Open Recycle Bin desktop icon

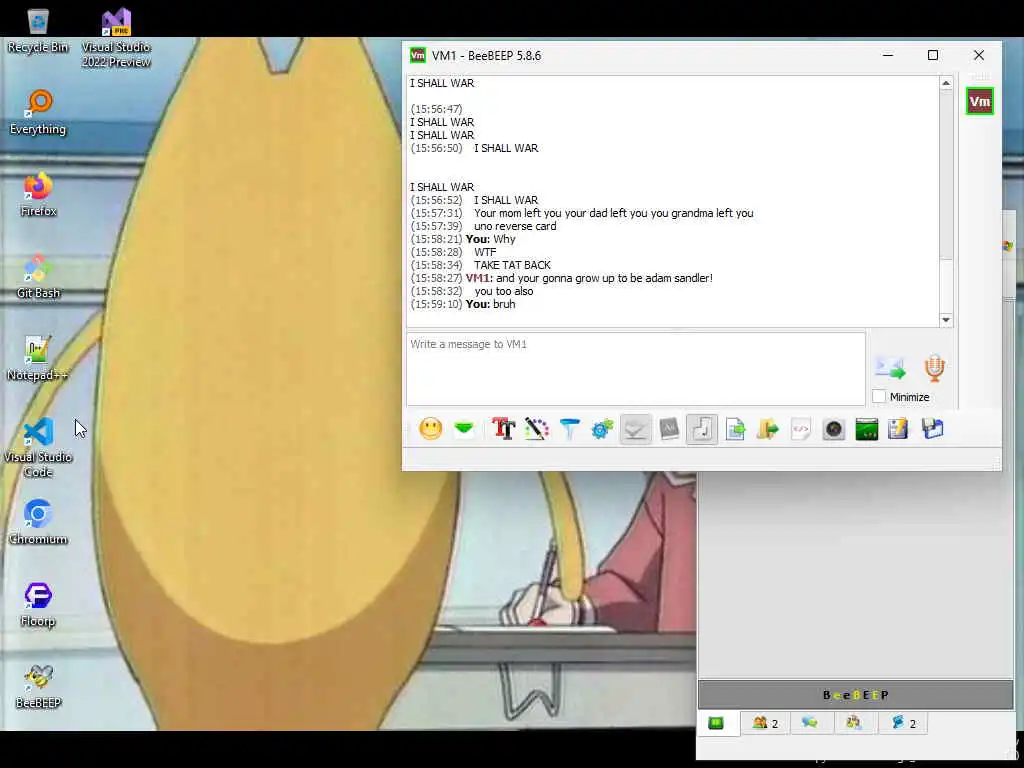(38, 31)
